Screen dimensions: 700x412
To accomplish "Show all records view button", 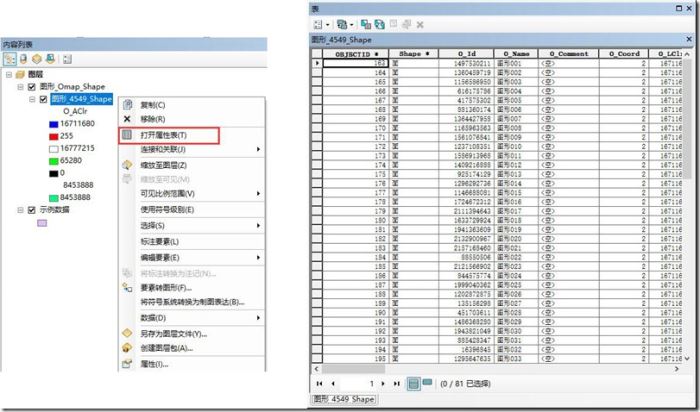I will click(414, 383).
